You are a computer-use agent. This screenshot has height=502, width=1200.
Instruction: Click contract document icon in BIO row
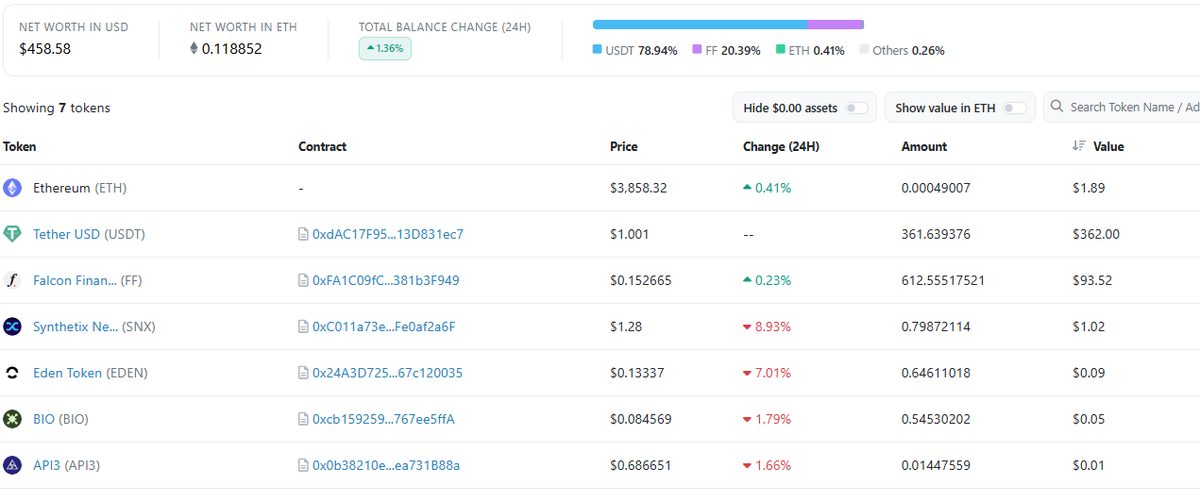click(x=303, y=419)
